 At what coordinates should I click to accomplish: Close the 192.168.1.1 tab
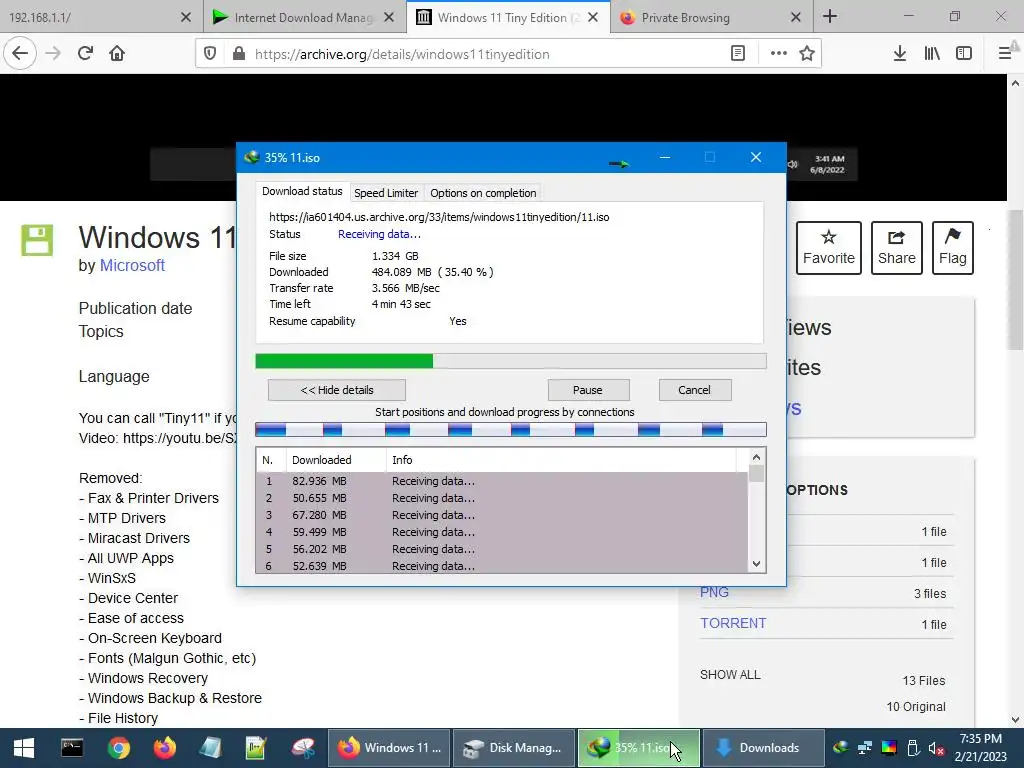[x=186, y=18]
